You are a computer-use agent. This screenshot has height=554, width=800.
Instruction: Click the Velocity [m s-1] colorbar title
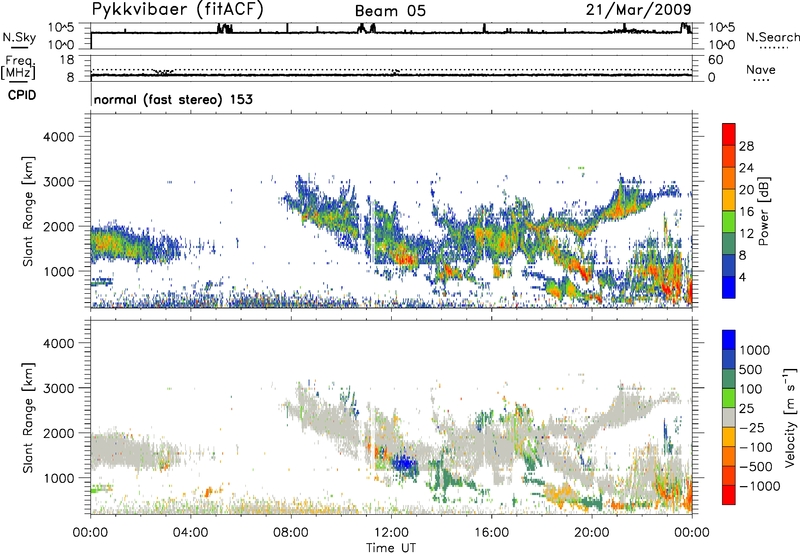[790, 417]
